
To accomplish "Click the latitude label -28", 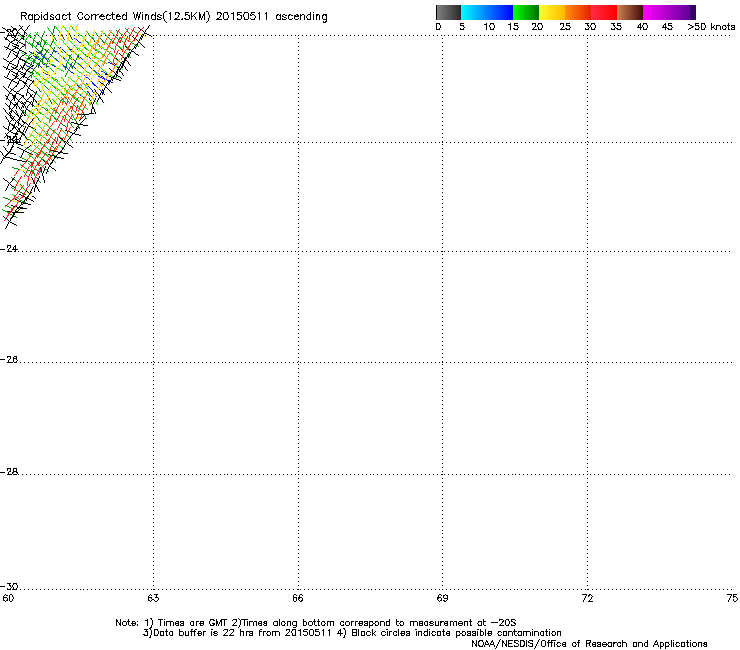I will click(x=9, y=472).
